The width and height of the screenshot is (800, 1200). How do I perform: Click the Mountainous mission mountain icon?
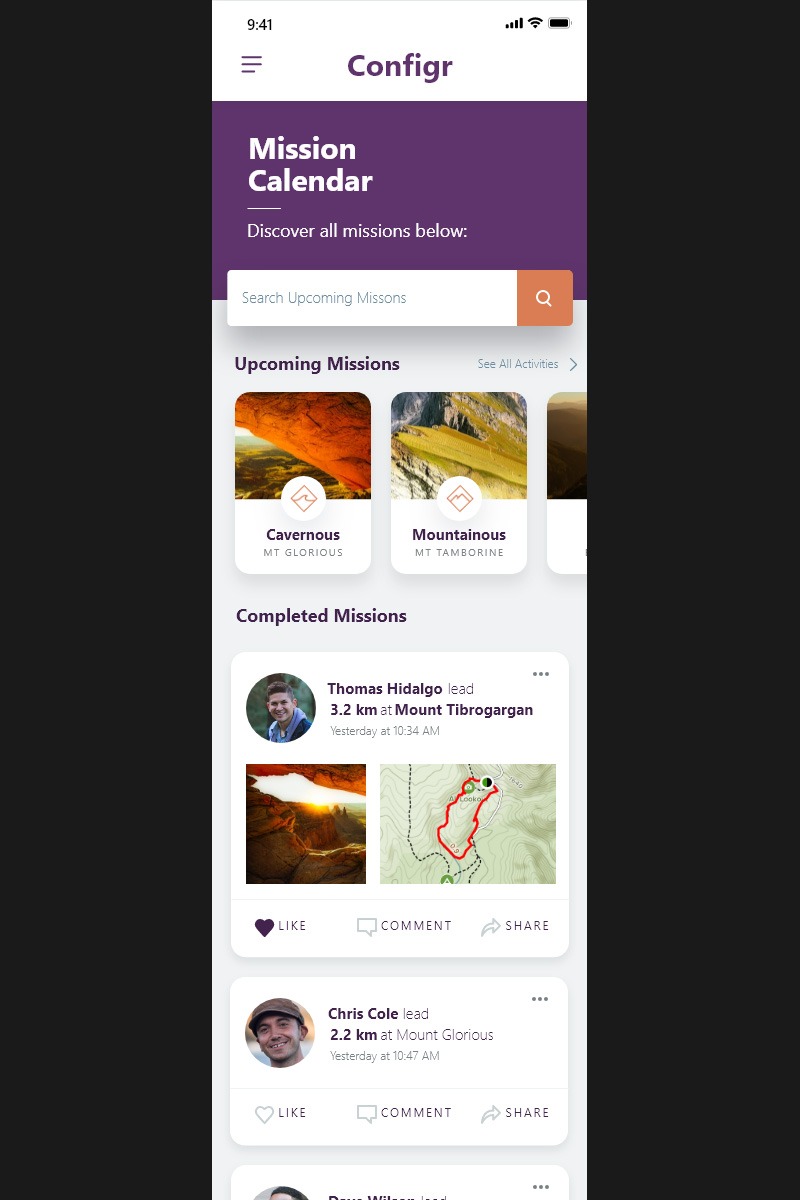(x=459, y=498)
